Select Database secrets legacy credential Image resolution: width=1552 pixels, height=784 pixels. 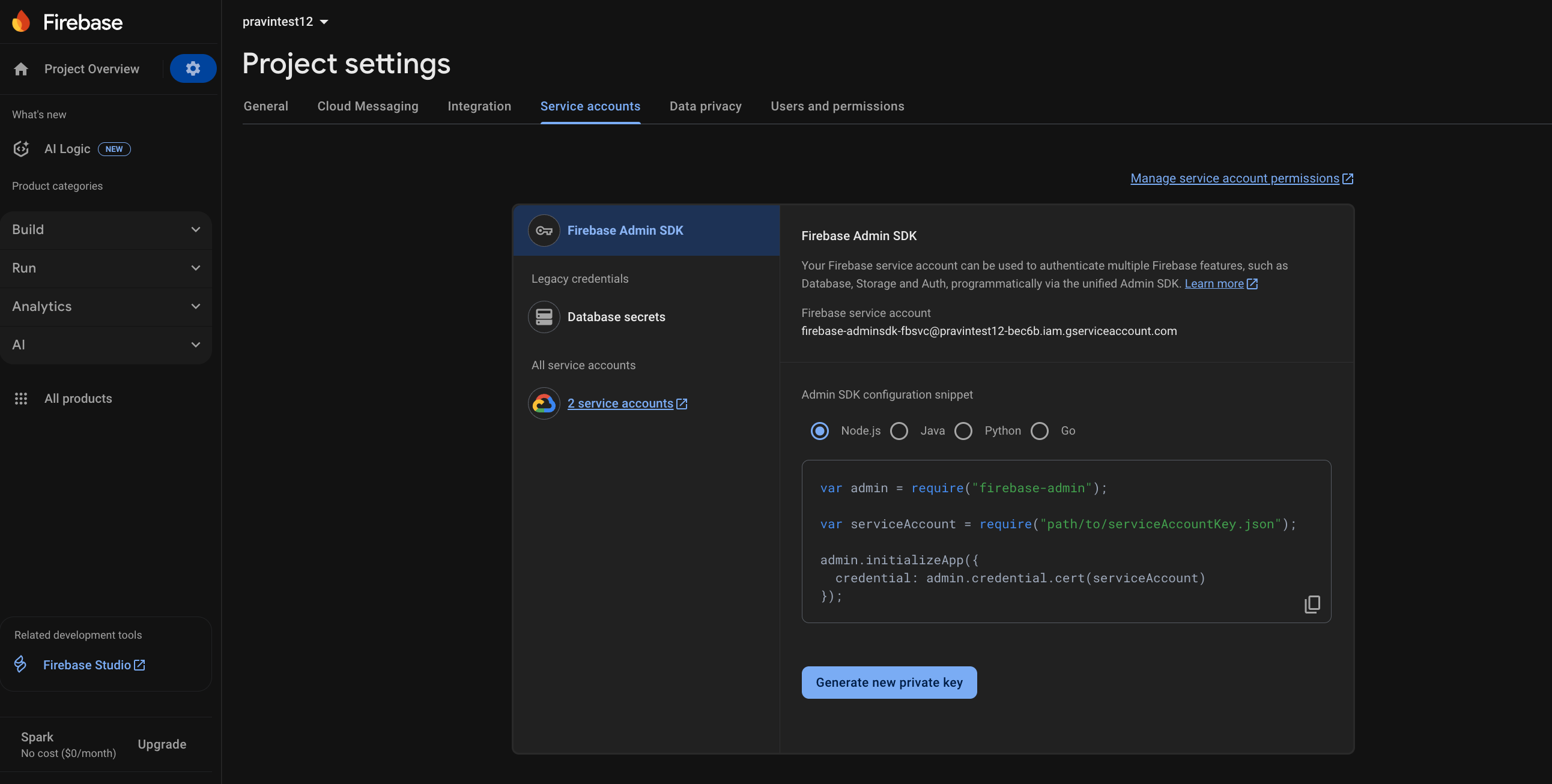tap(646, 317)
